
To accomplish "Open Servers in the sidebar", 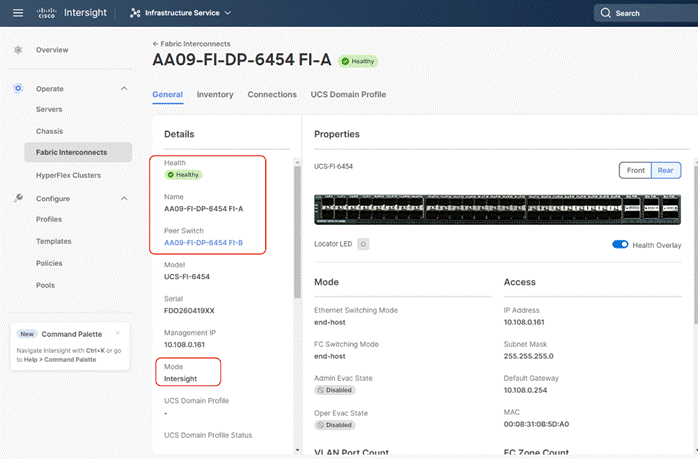I will [49, 109].
